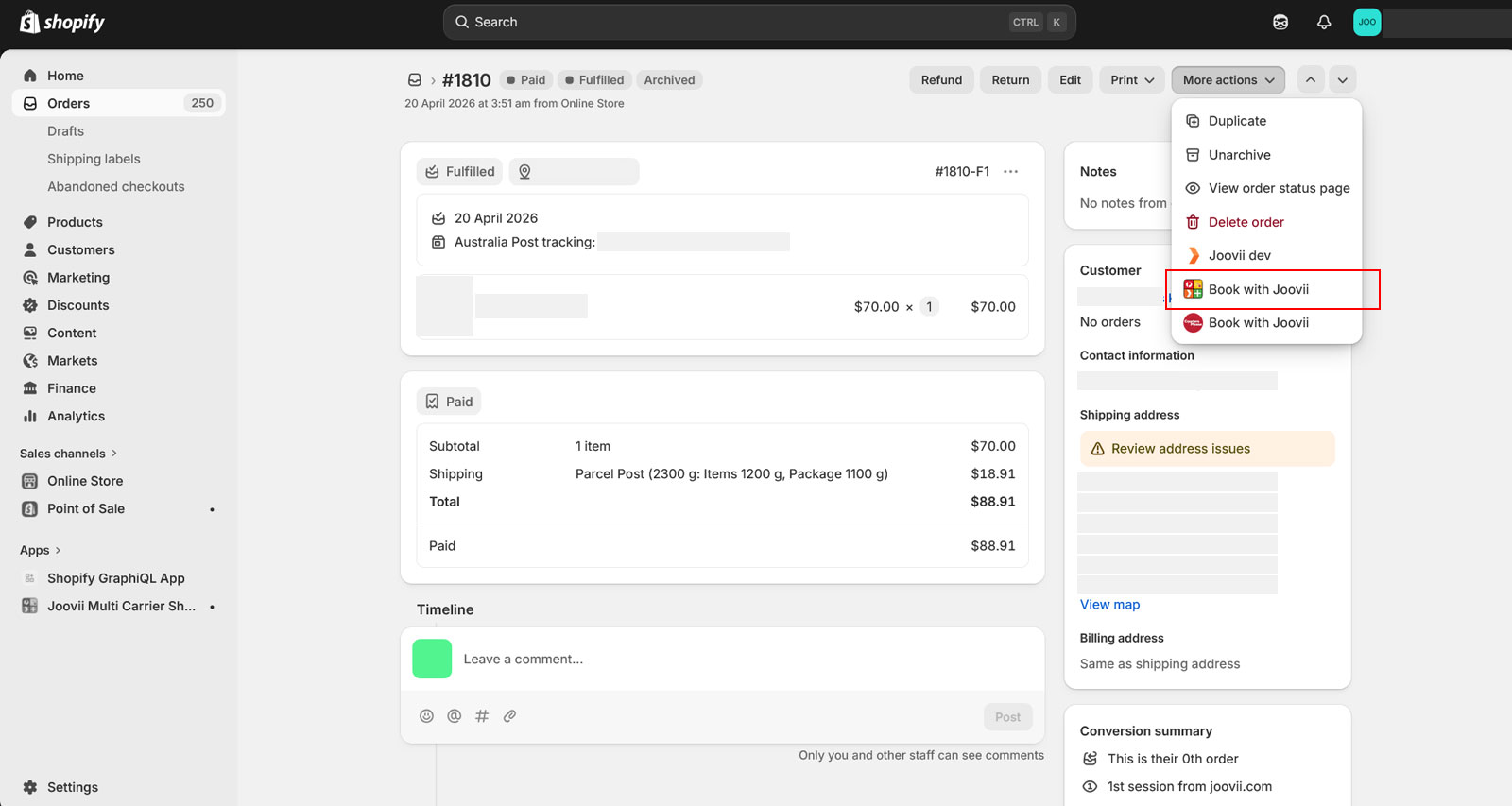Choose View order status page

point(1266,188)
